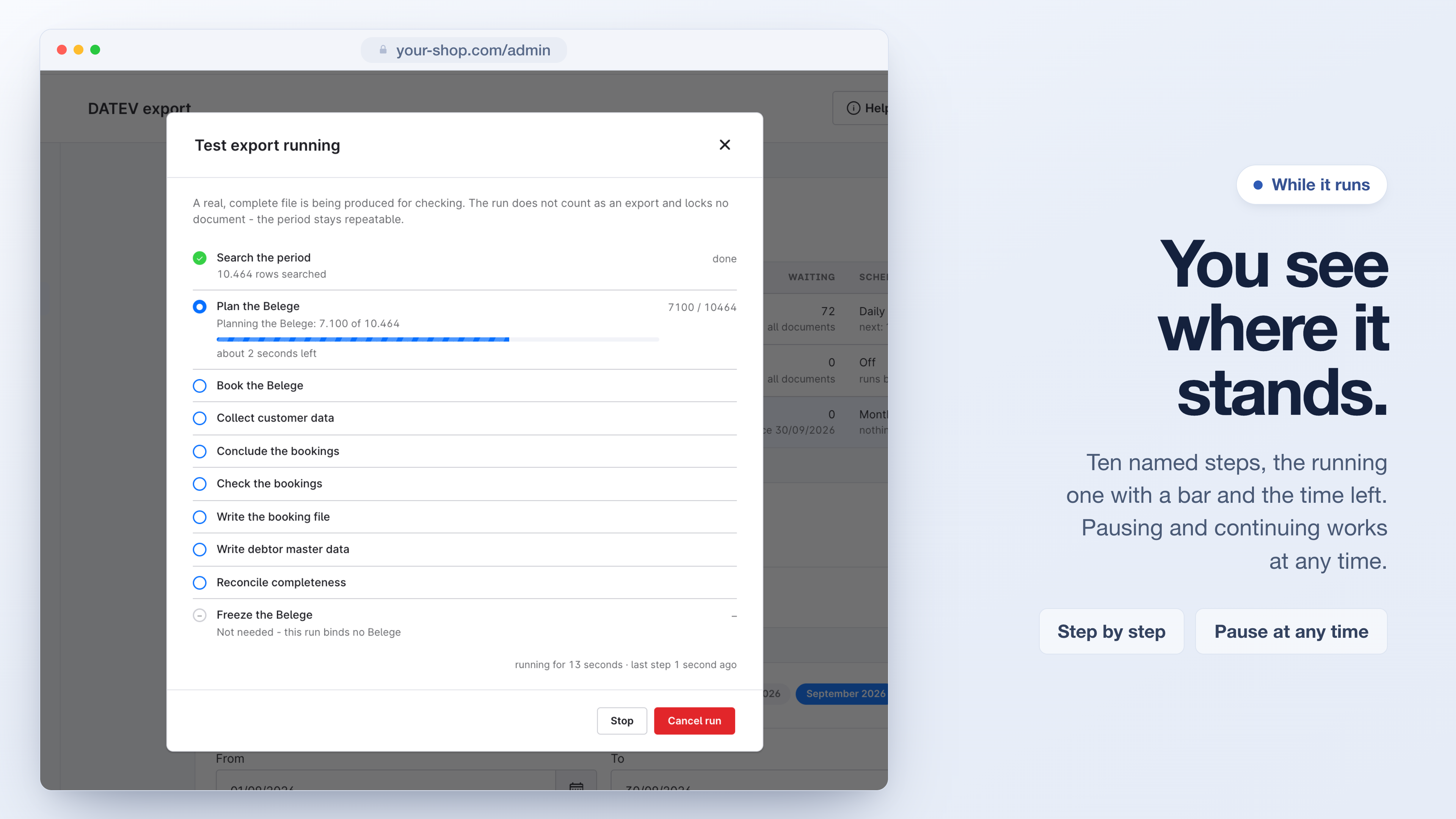This screenshot has width=1456, height=819.
Task: Click the 'Reconcile completeness' step label
Action: [x=281, y=582]
